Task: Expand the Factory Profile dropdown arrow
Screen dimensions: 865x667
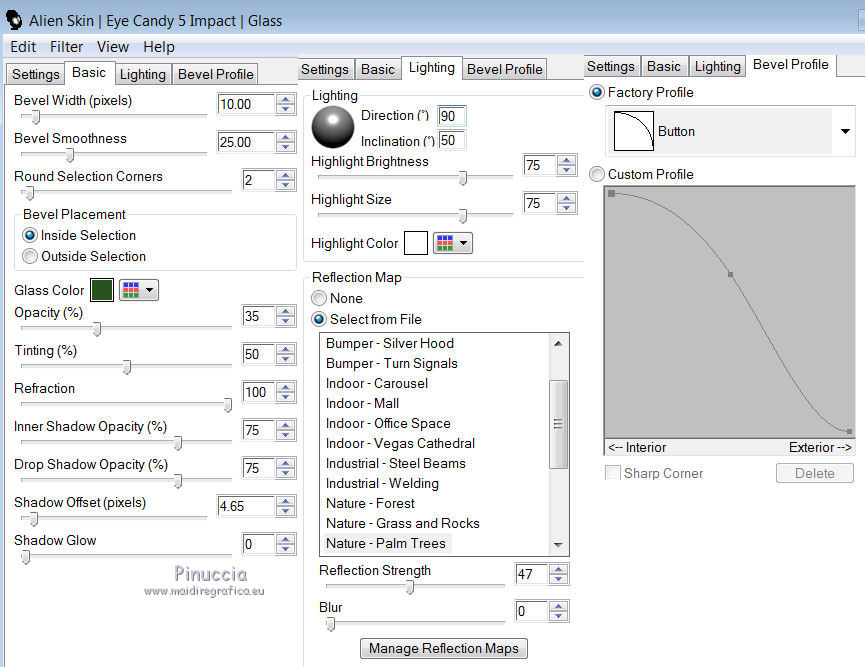Action: click(845, 131)
